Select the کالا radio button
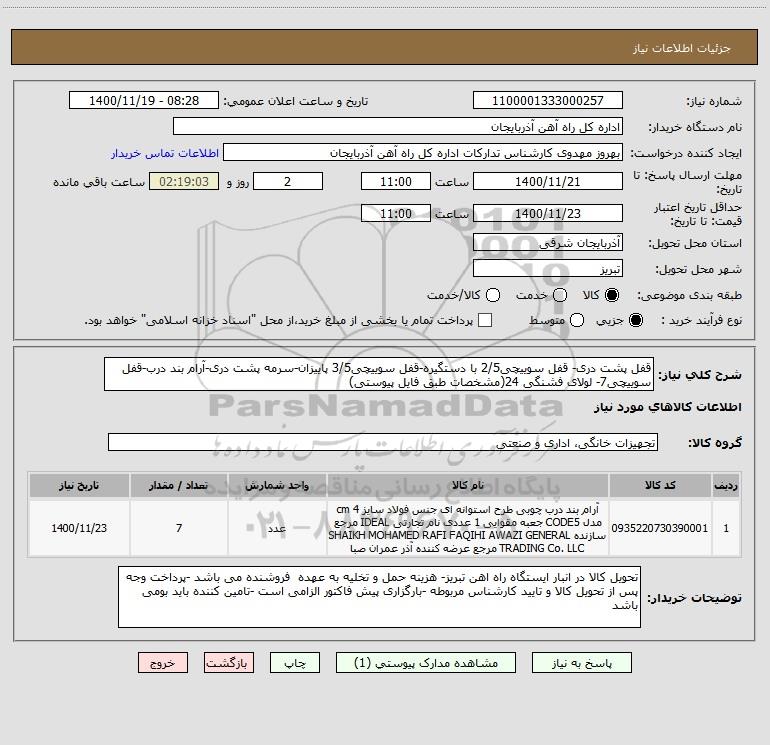The image size is (770, 745). (x=612, y=295)
